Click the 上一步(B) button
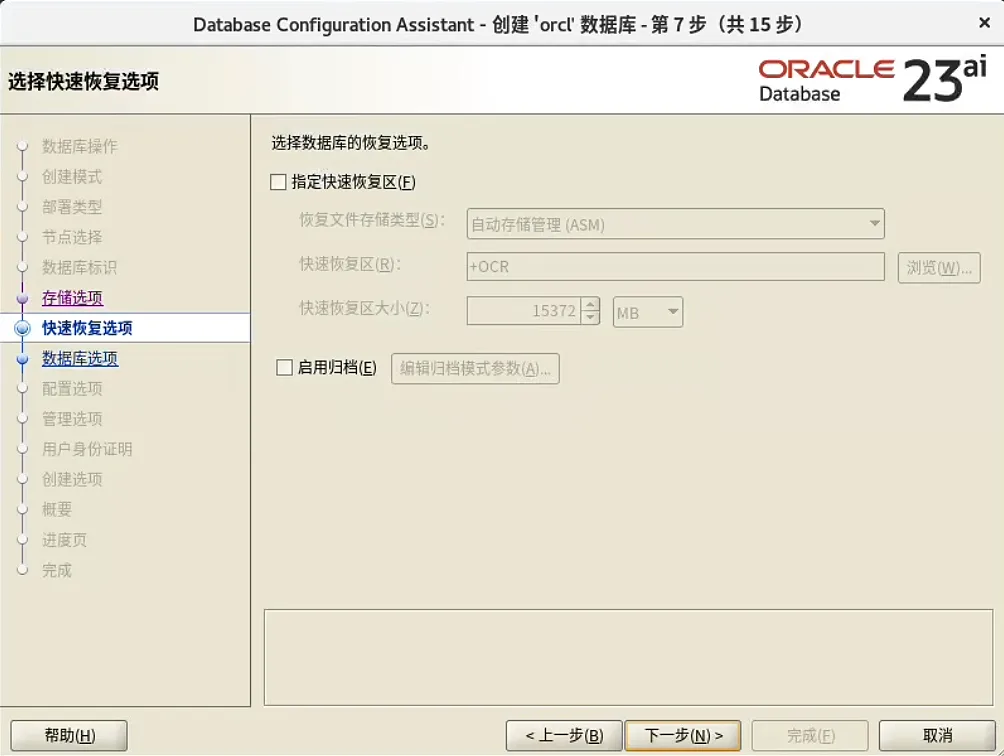 point(565,734)
